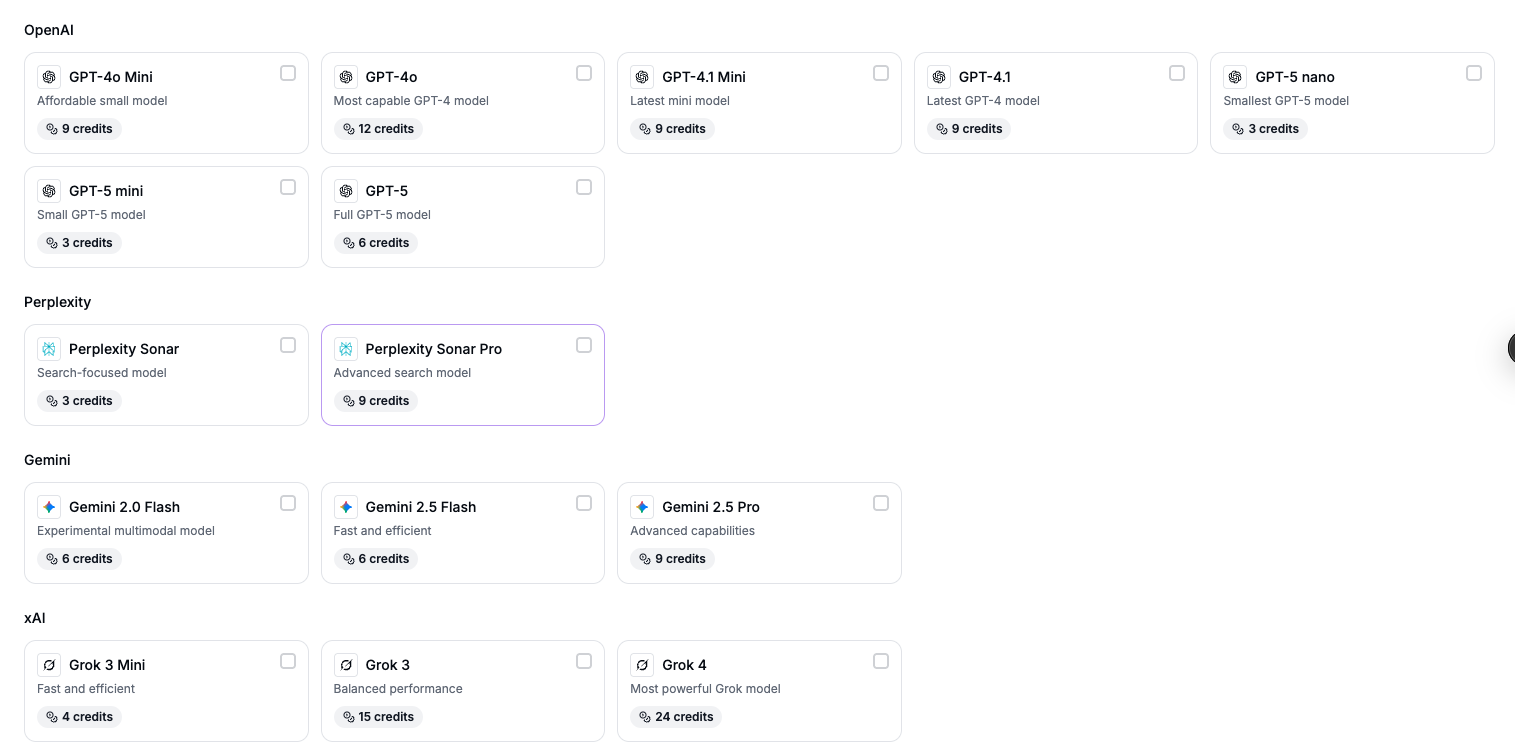
Task: Click the 15 credits badge on Grok 3
Action: click(378, 717)
